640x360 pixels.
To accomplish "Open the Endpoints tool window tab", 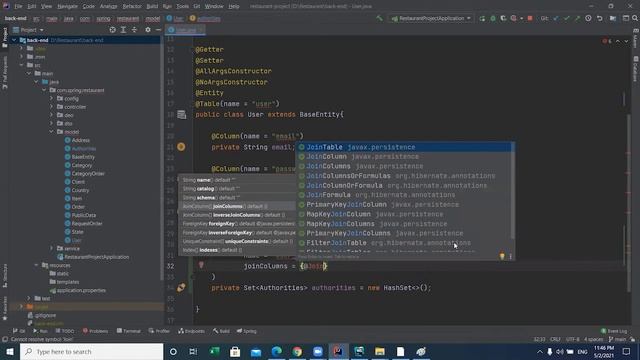I will (192, 331).
